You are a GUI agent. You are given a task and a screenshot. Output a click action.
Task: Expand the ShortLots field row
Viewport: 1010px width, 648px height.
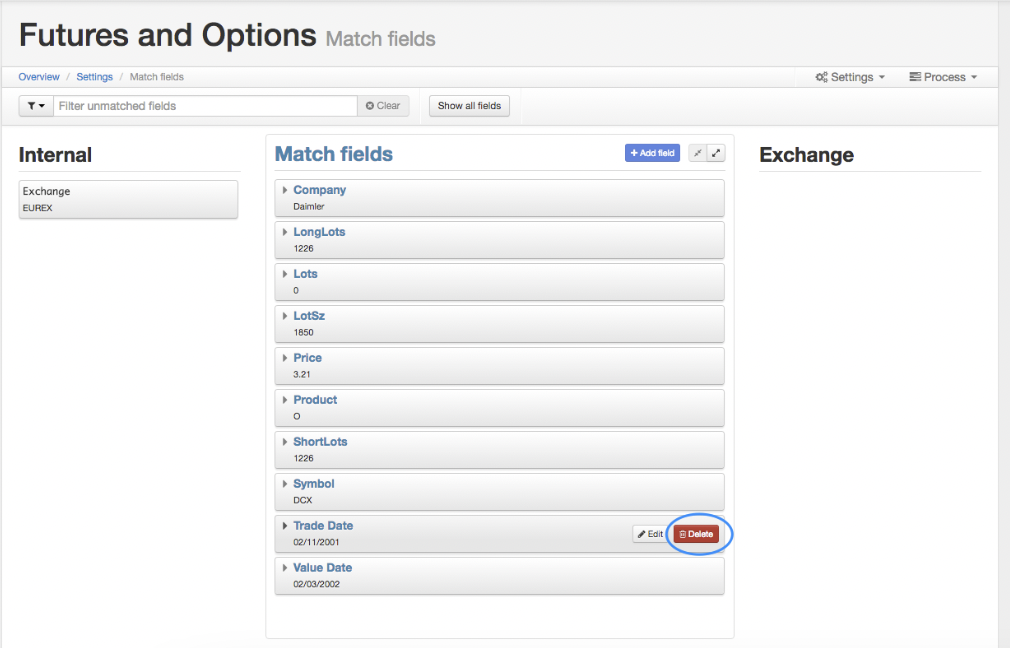click(x=499, y=450)
